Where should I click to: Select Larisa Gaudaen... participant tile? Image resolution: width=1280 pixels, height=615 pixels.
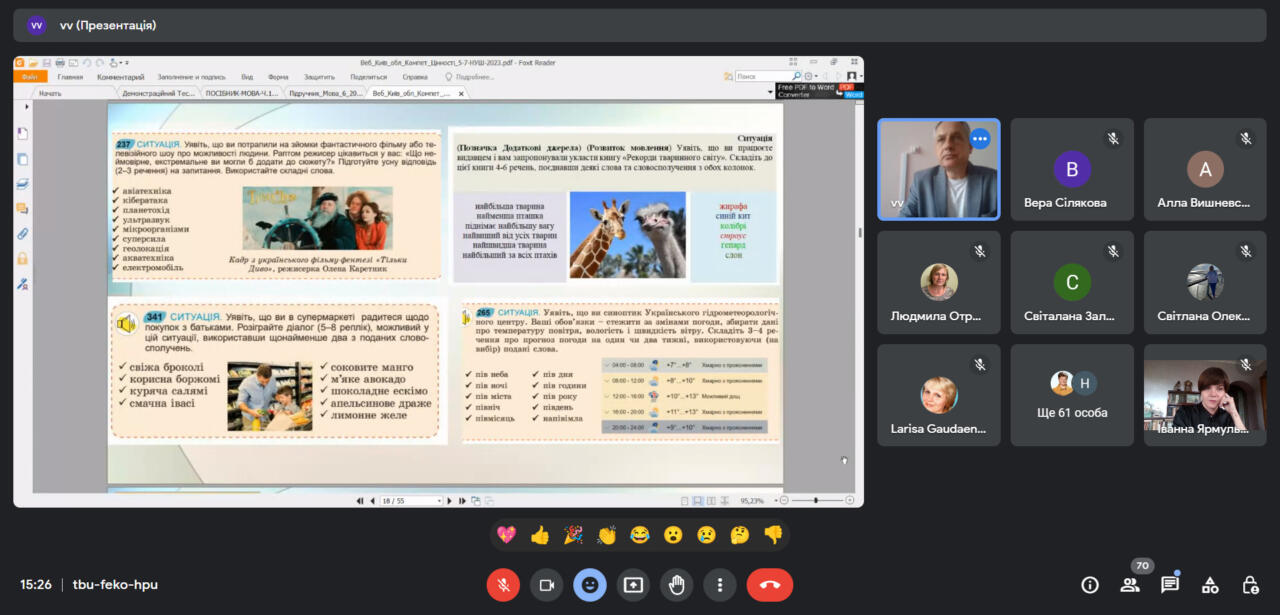click(939, 396)
